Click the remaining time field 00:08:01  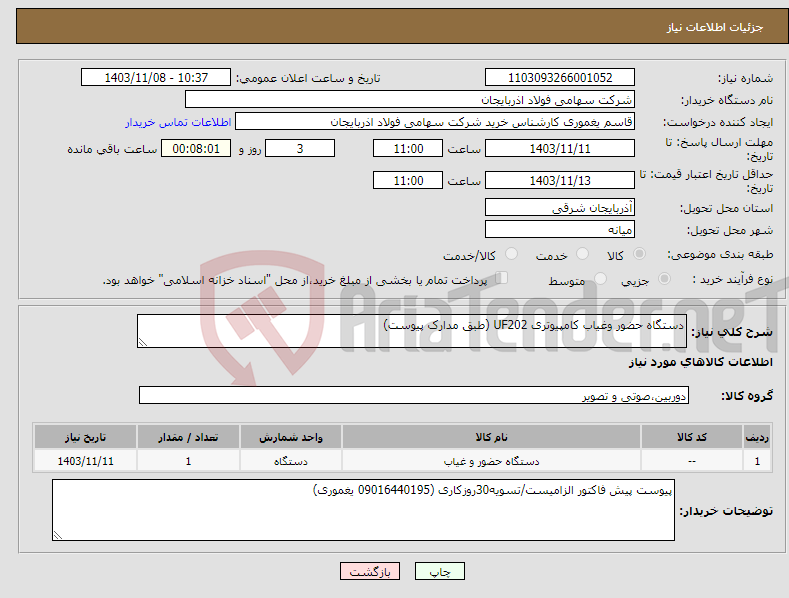pos(196,148)
